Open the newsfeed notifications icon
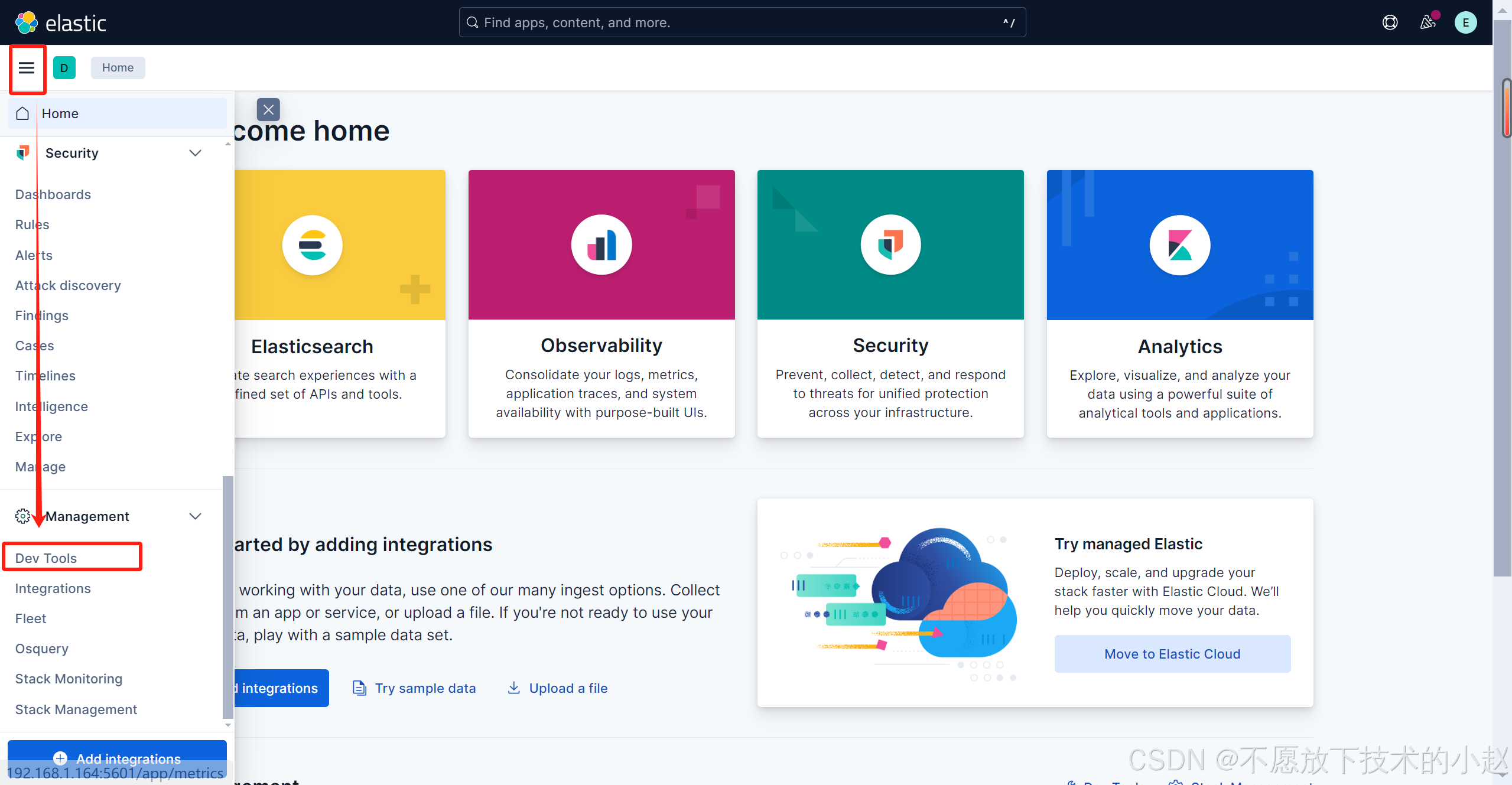 (1428, 23)
